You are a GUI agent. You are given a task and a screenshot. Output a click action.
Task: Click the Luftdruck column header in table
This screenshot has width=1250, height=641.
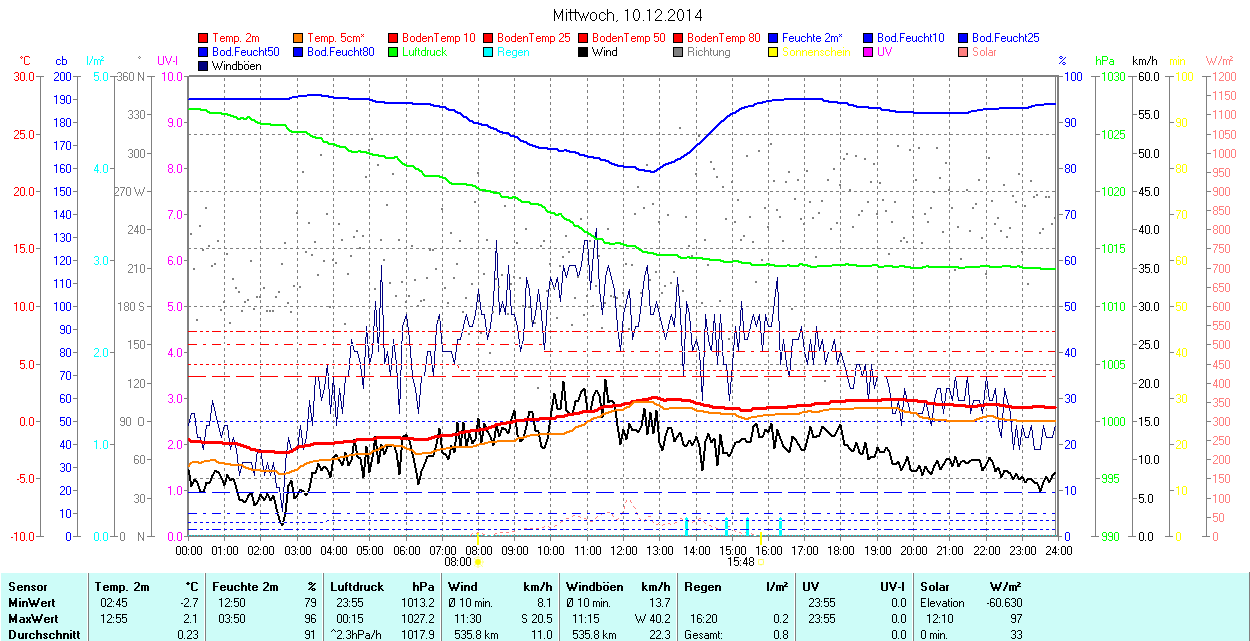tap(357, 587)
